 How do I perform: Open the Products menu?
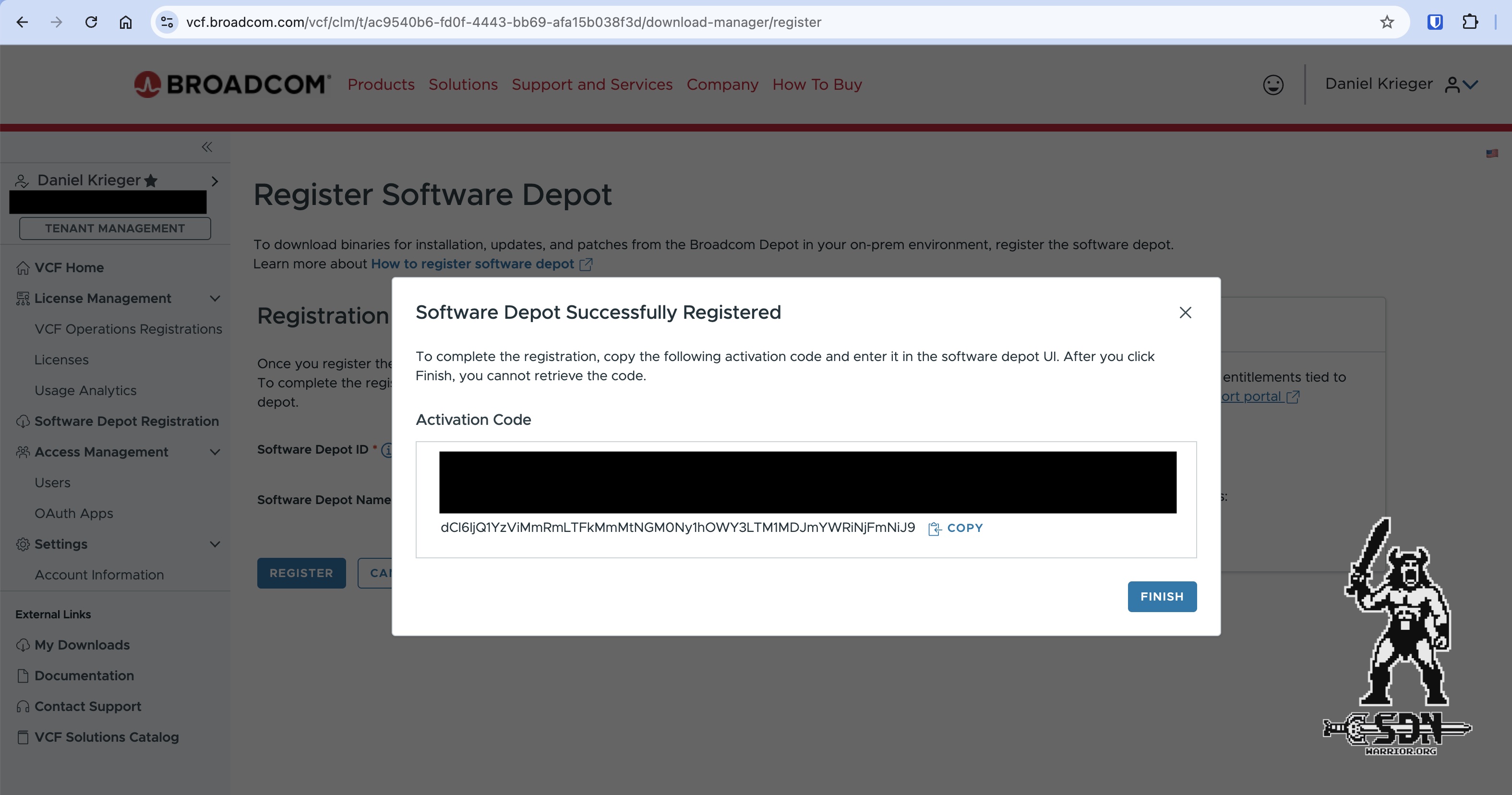click(381, 84)
